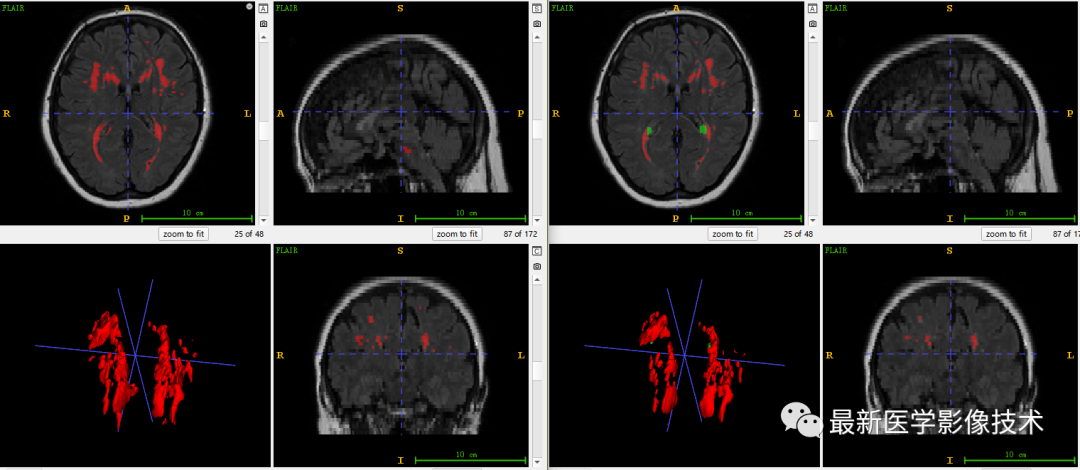Click the red 3D lesion rendering in the right window

click(691, 367)
